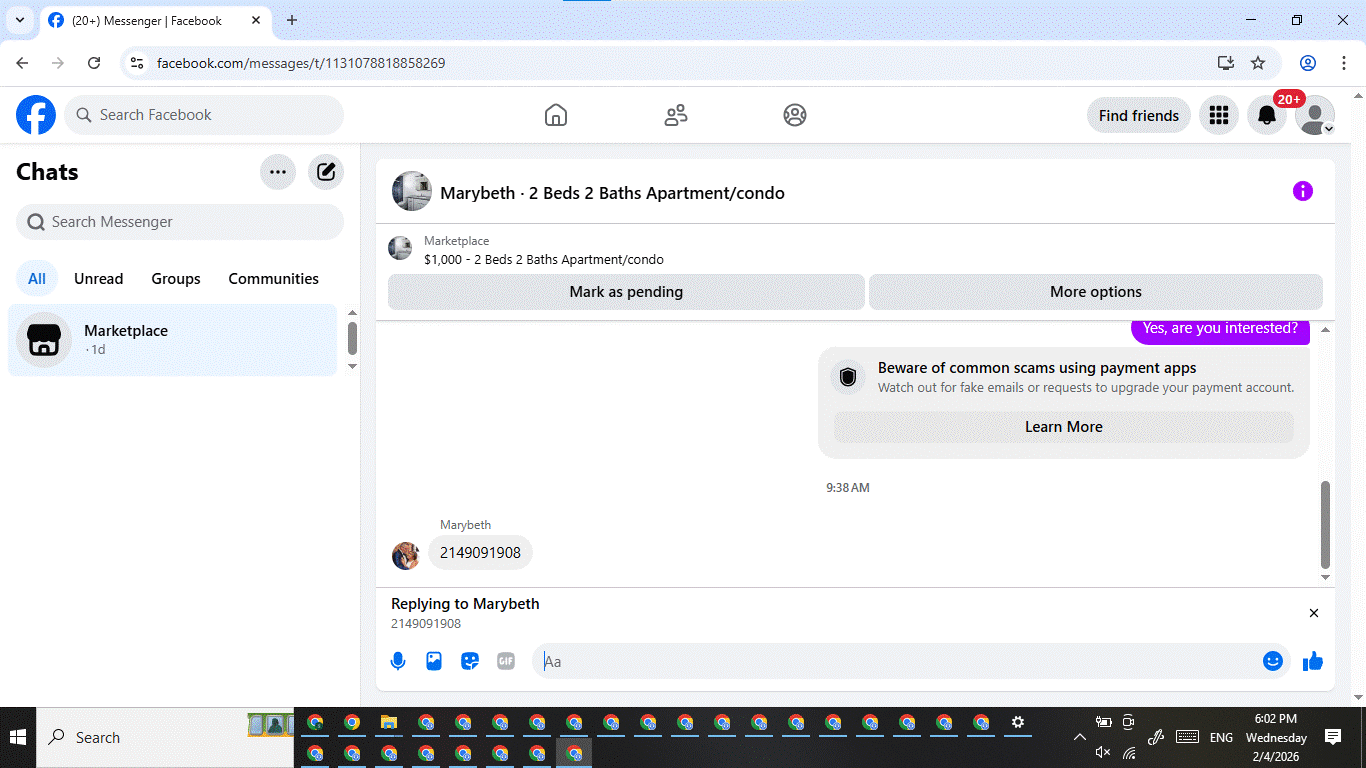Open the account profile avatar menu
This screenshot has height=768, width=1366.
pos(1315,115)
